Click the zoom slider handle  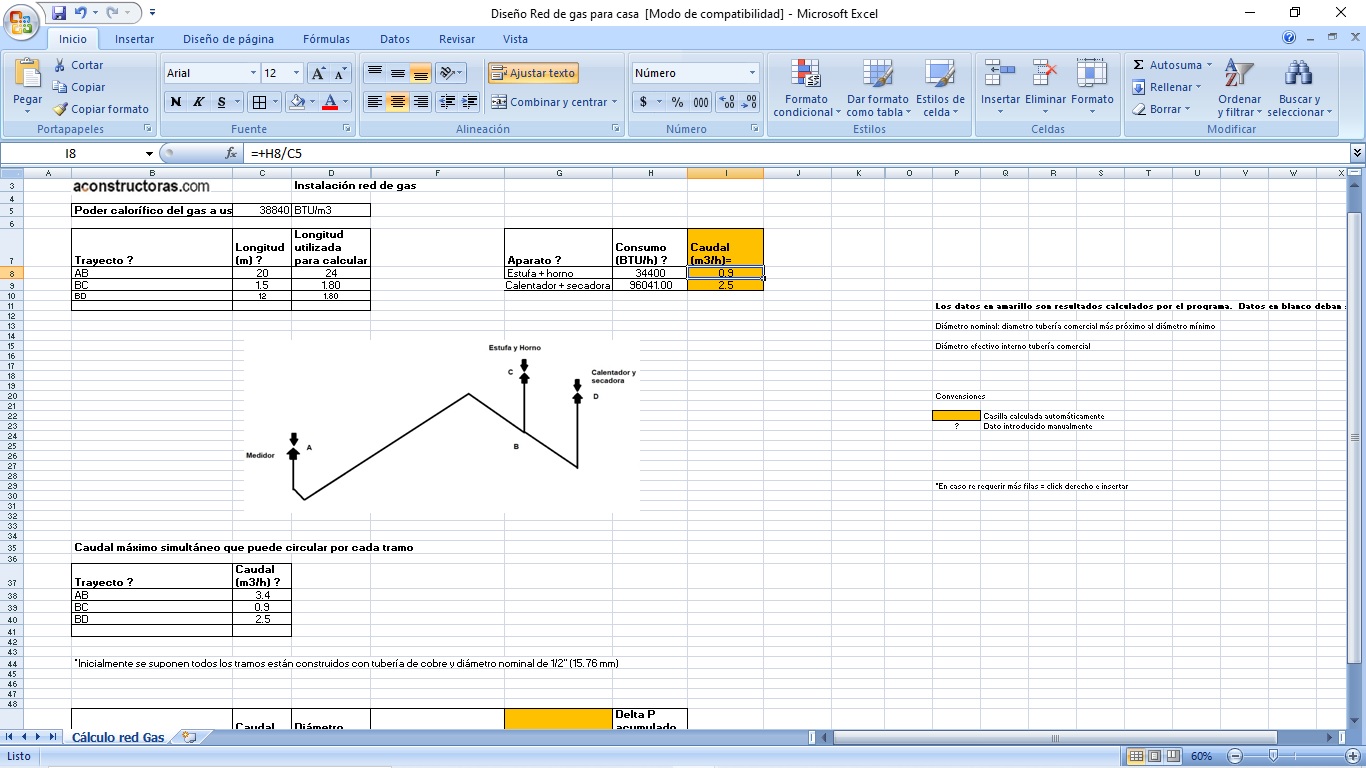click(1272, 756)
